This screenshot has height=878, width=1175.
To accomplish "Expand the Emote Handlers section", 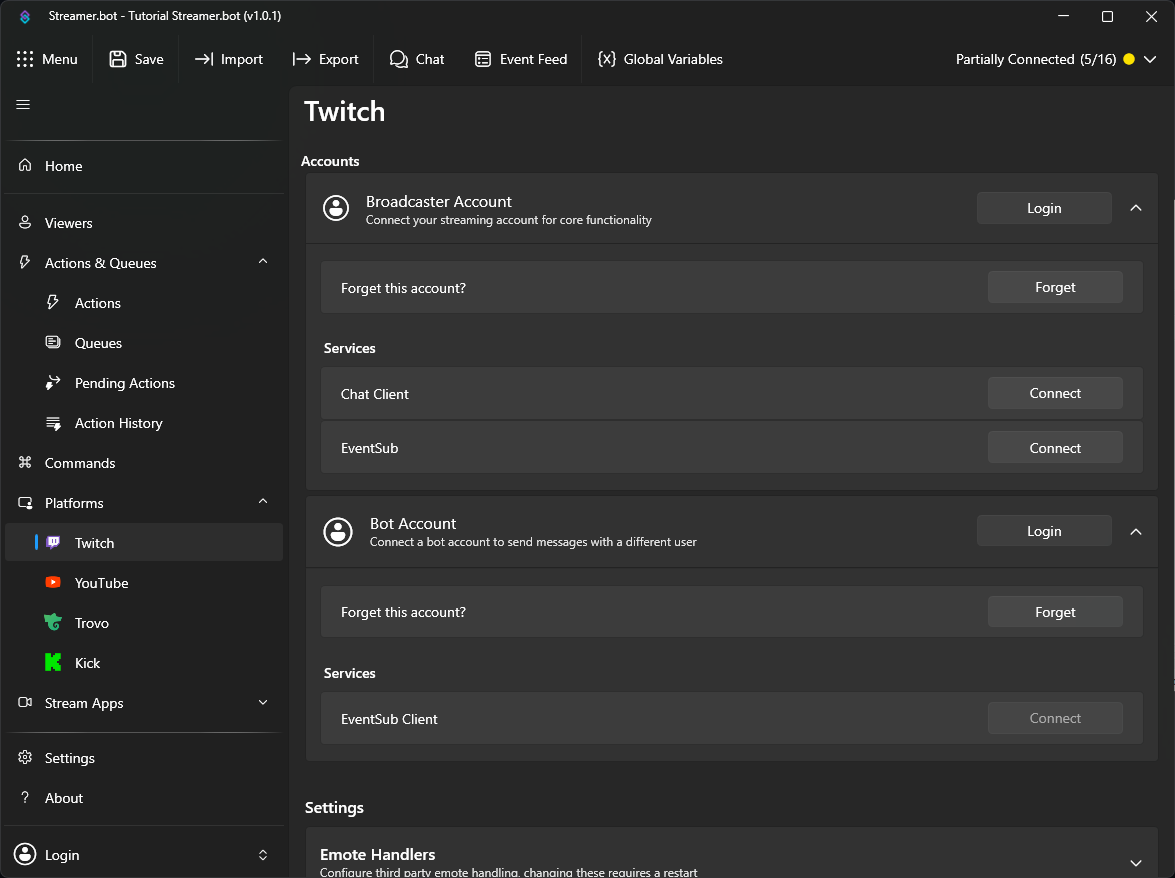I will pos(1135,862).
